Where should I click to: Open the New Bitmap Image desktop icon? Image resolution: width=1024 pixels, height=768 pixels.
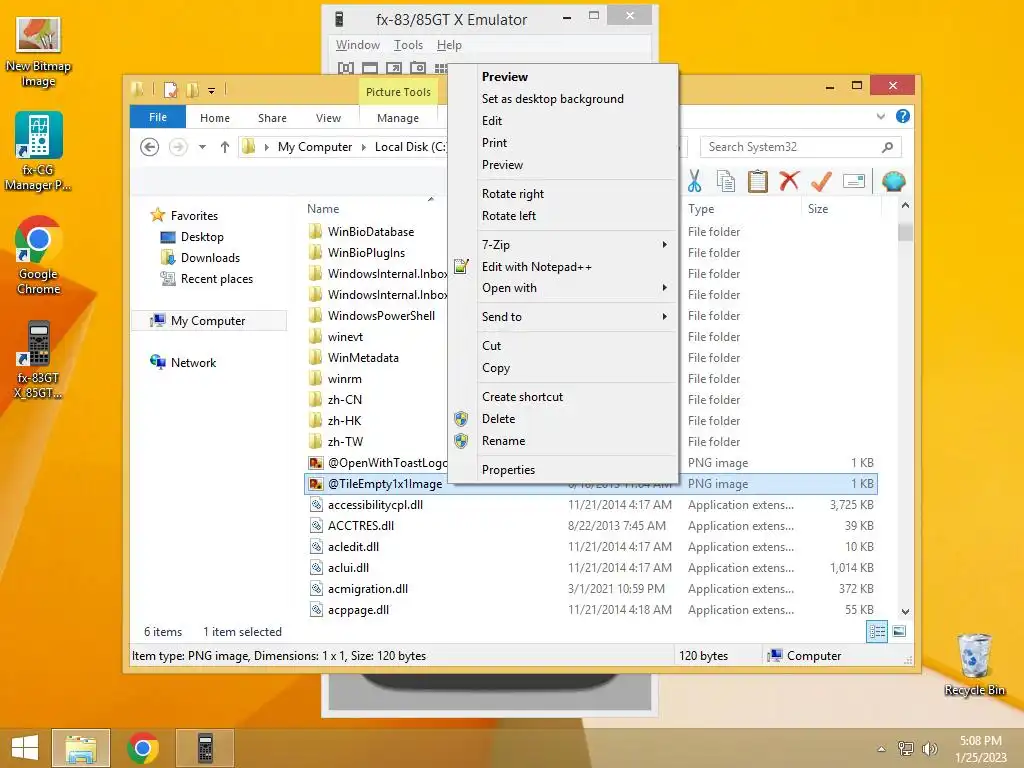pyautogui.click(x=38, y=52)
